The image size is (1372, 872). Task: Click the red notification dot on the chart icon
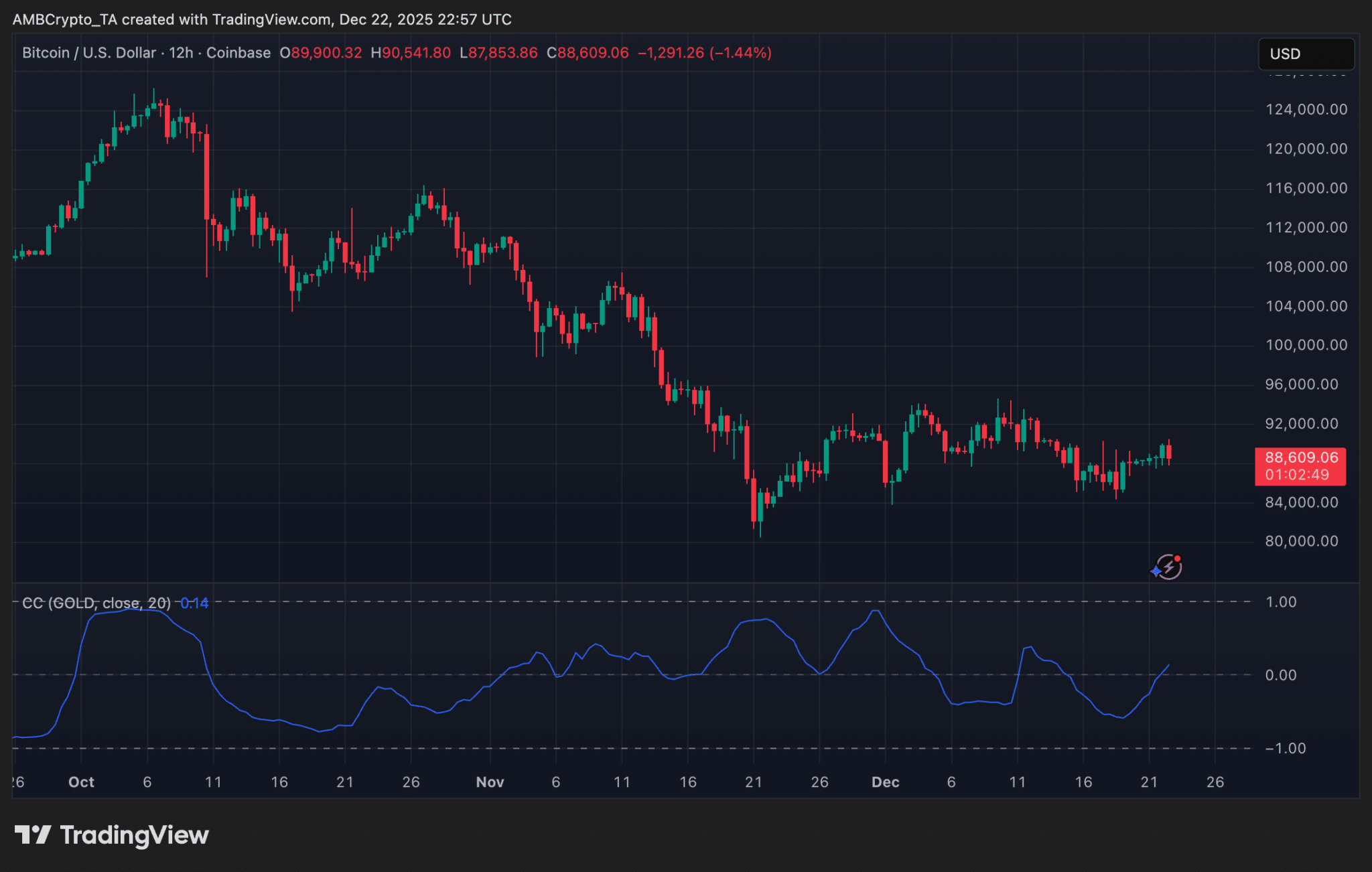pyautogui.click(x=1177, y=559)
